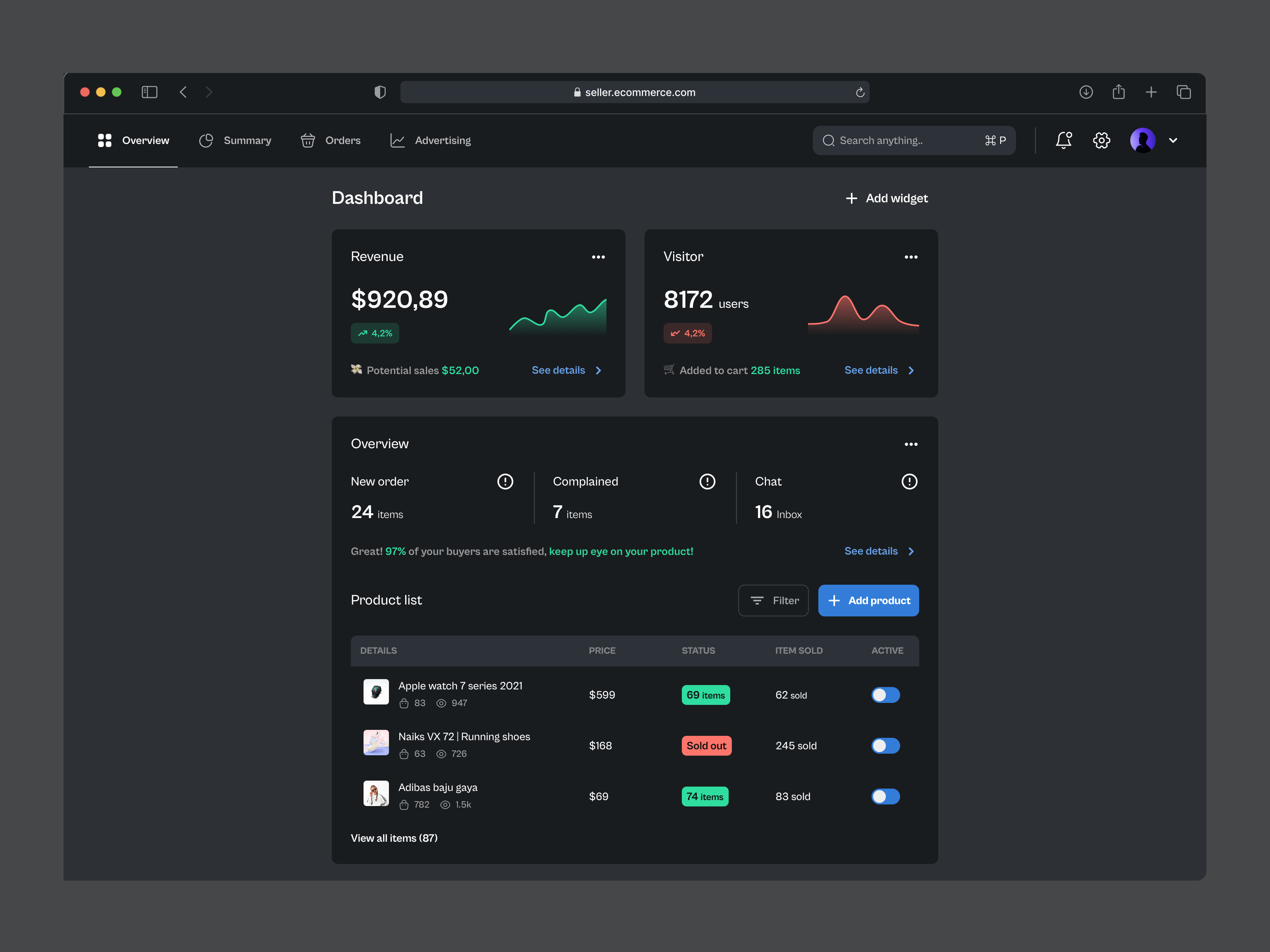Open the Revenue card three-dot menu
The width and height of the screenshot is (1270, 952).
click(x=598, y=257)
